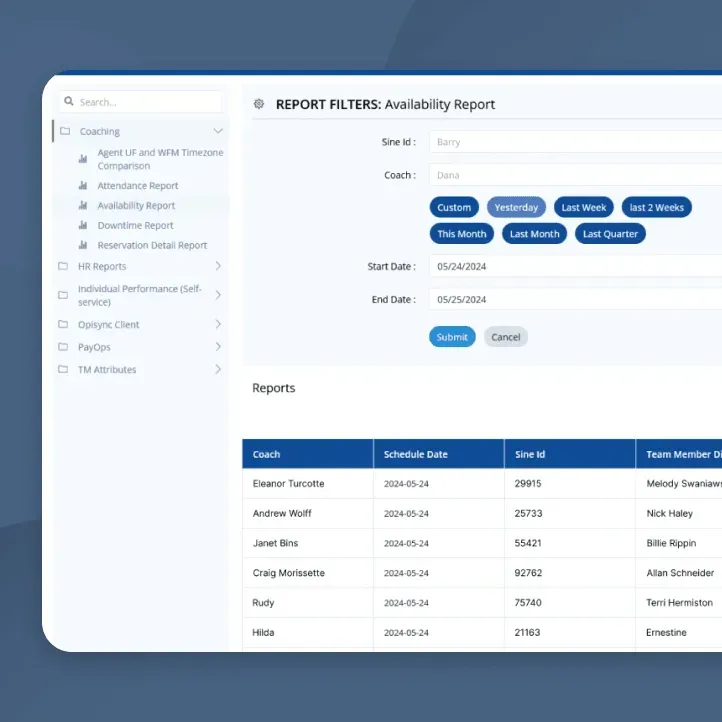Open the Attendance Report item
Viewport: 722px width, 722px height.
[138, 186]
